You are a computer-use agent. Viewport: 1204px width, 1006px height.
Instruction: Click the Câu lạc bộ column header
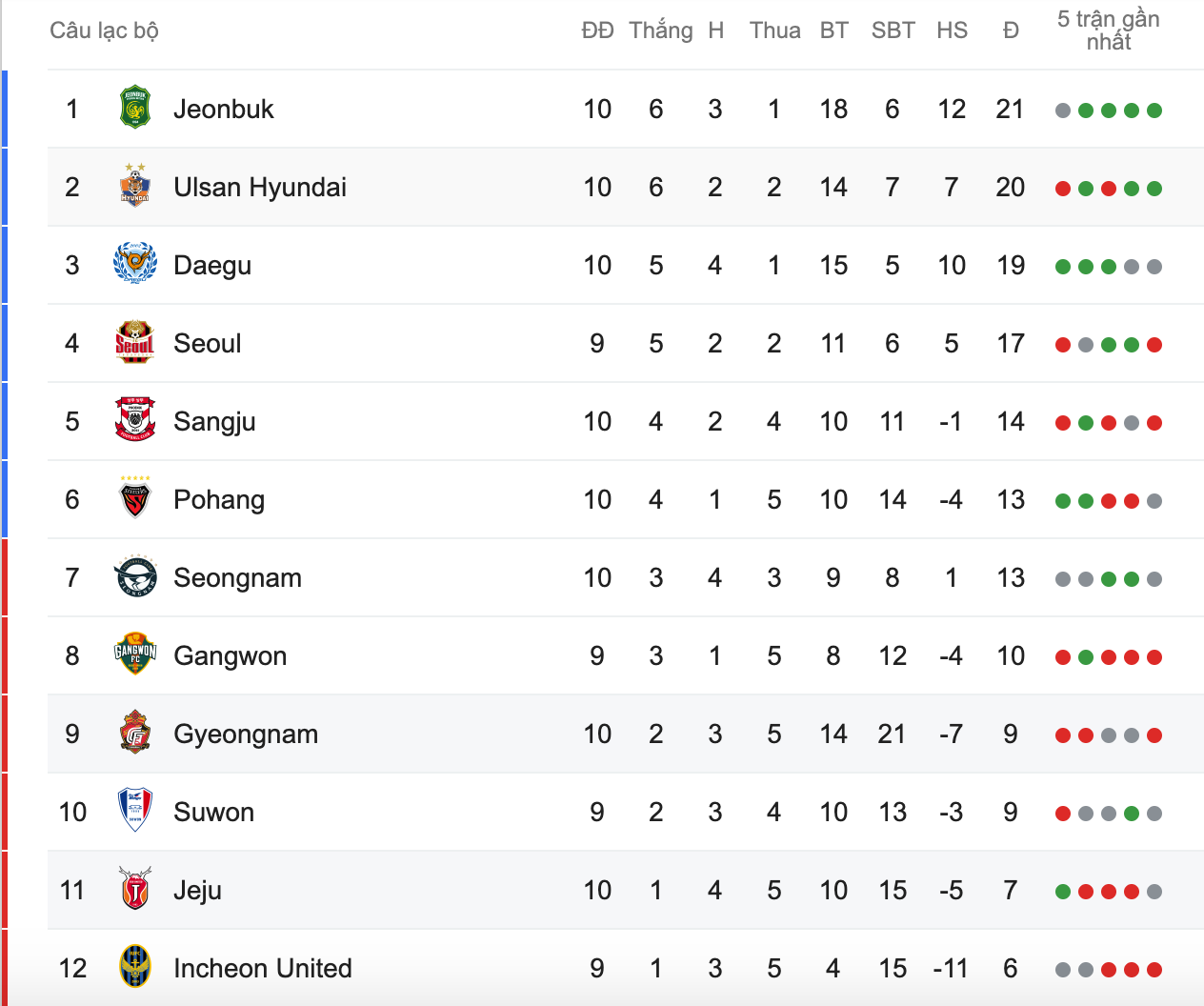coord(104,31)
